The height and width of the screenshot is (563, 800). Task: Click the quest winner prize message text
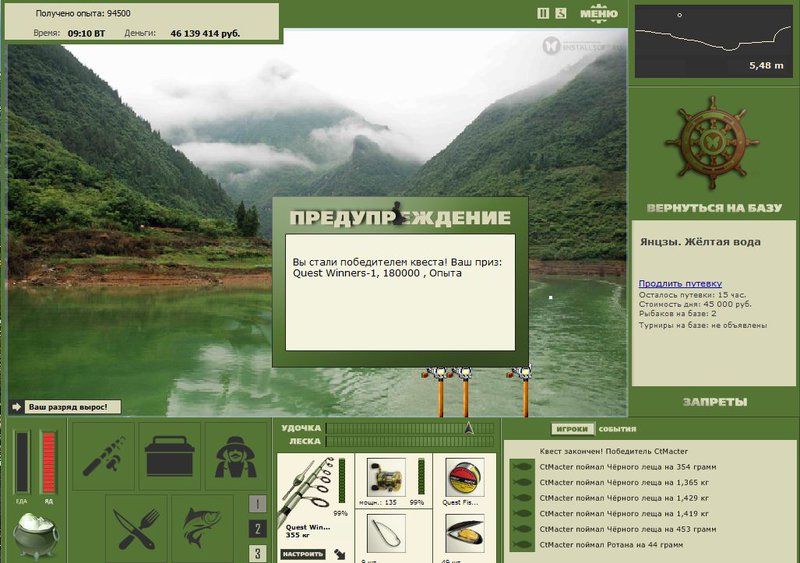[398, 267]
